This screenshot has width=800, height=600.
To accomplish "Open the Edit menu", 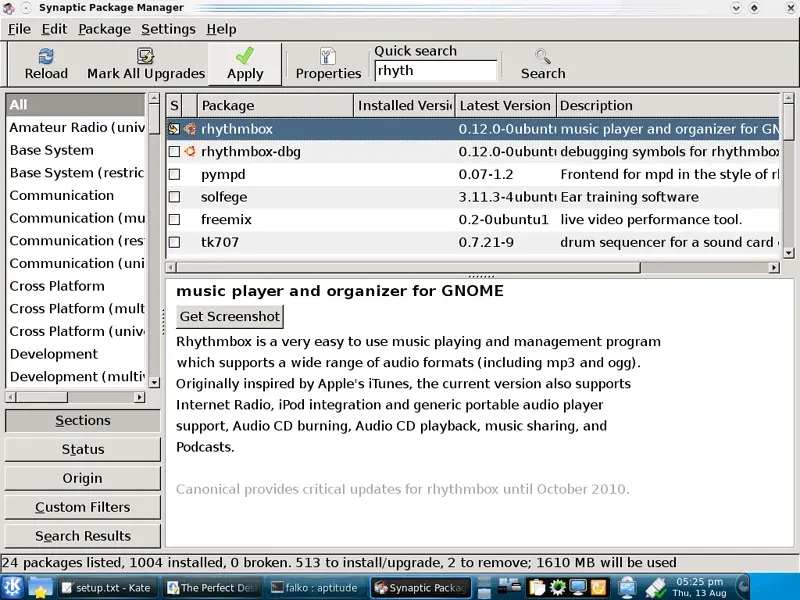I will pos(54,29).
